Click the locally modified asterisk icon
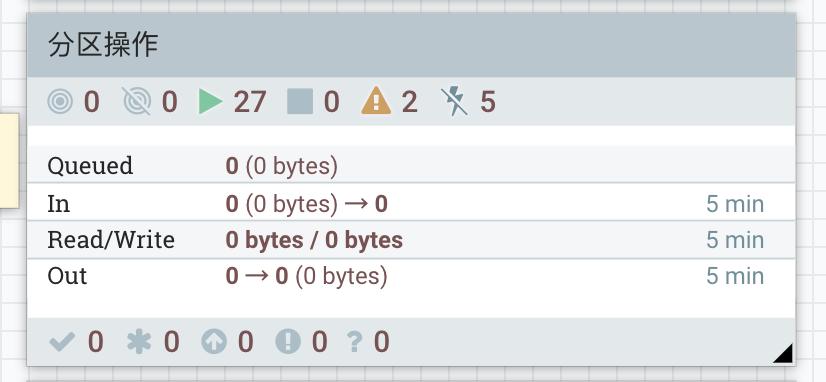Image resolution: width=826 pixels, height=382 pixels. pos(139,342)
